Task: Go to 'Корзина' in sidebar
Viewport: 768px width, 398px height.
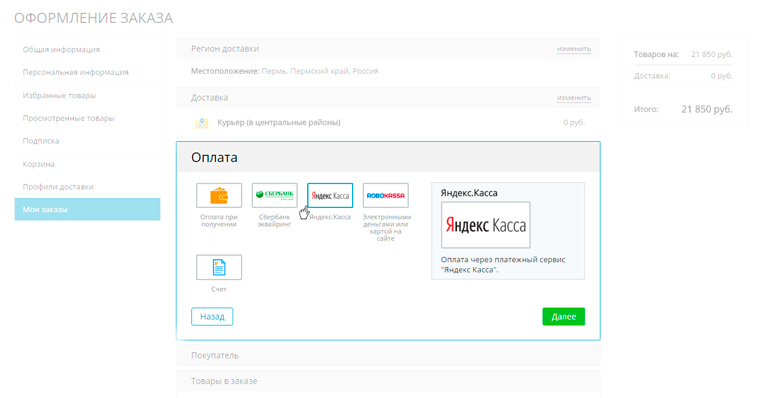Action: tap(39, 164)
